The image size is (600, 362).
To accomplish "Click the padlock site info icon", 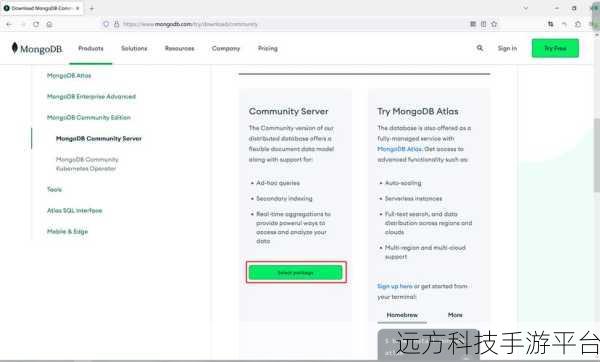I will point(116,24).
